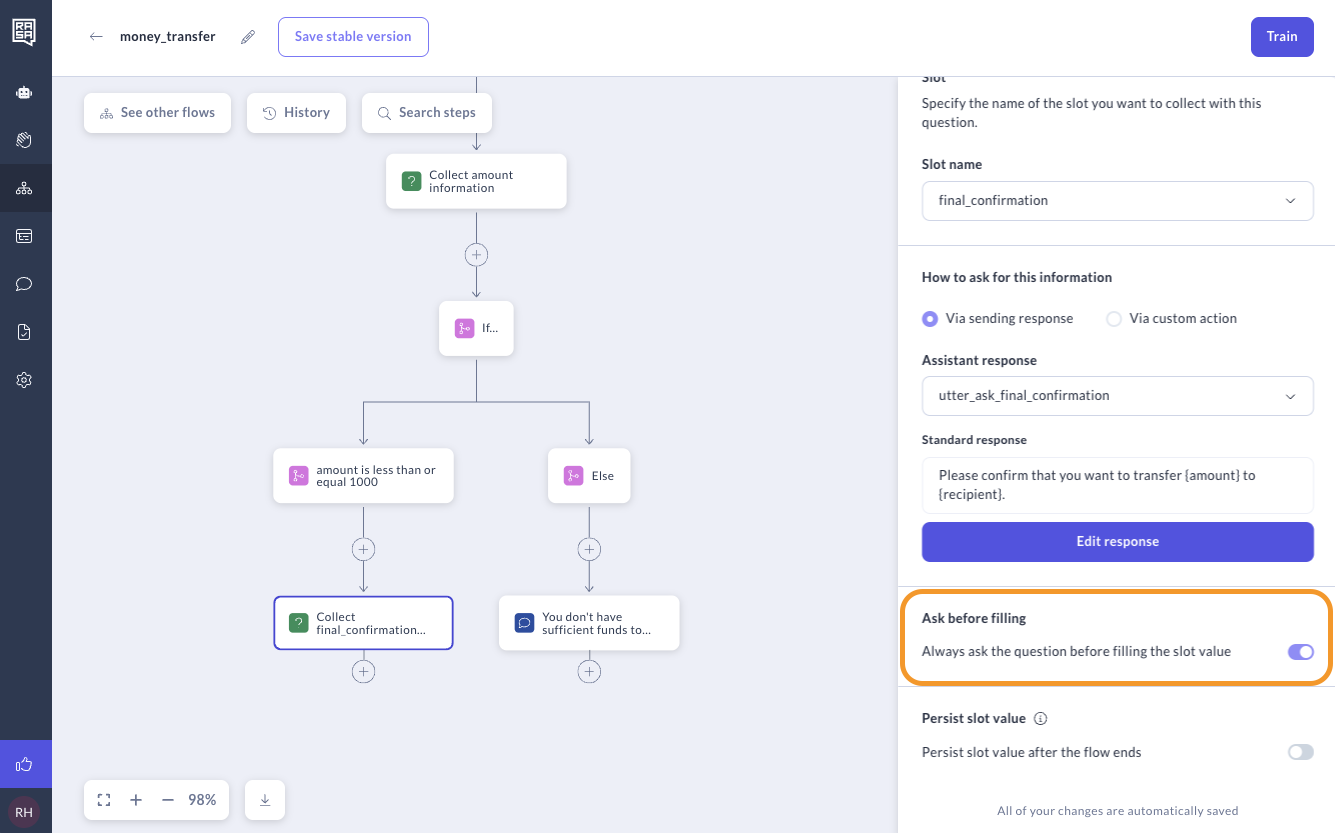
Task: Click Edit response button
Action: [1117, 542]
